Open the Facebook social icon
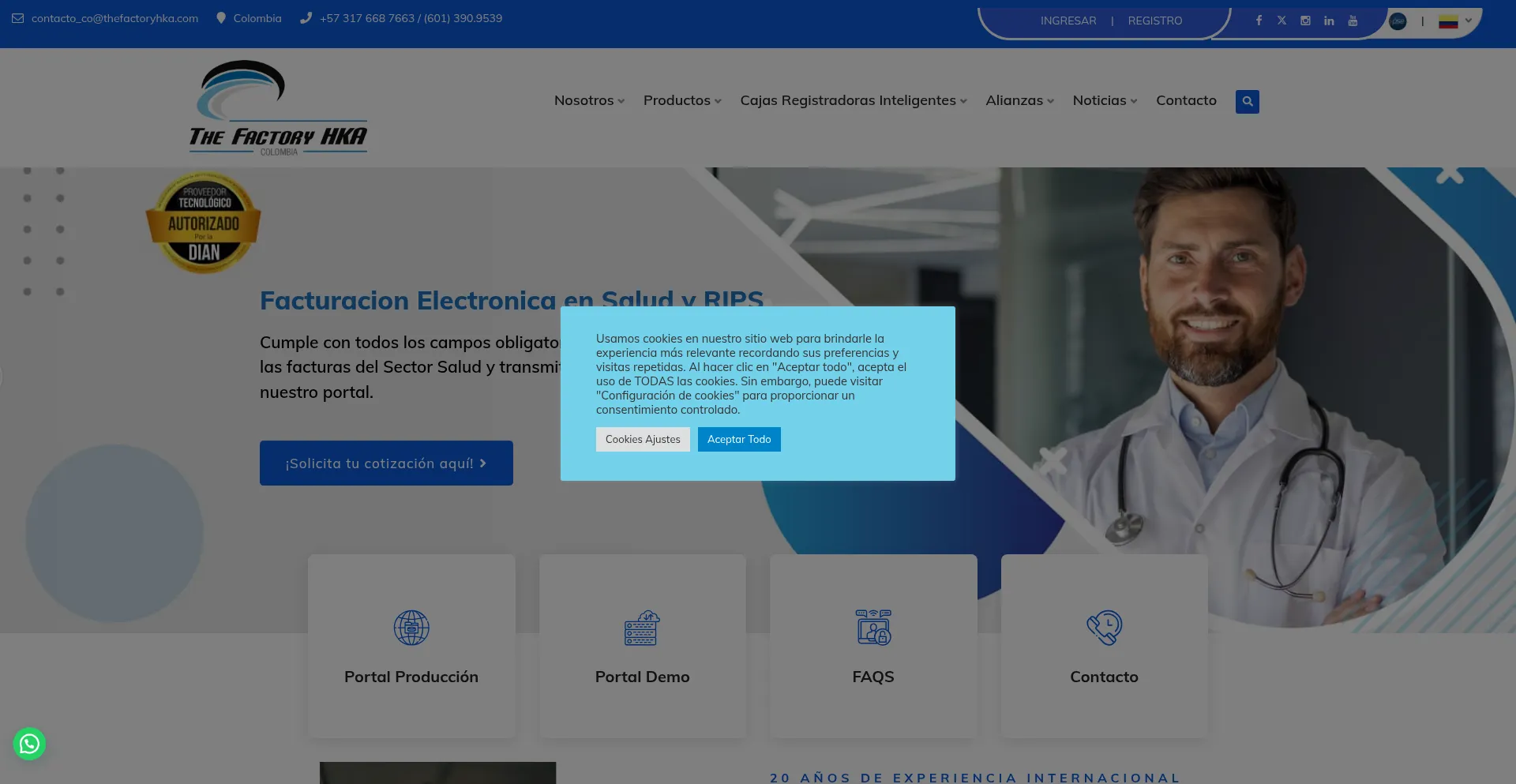This screenshot has height=784, width=1516. (1259, 21)
